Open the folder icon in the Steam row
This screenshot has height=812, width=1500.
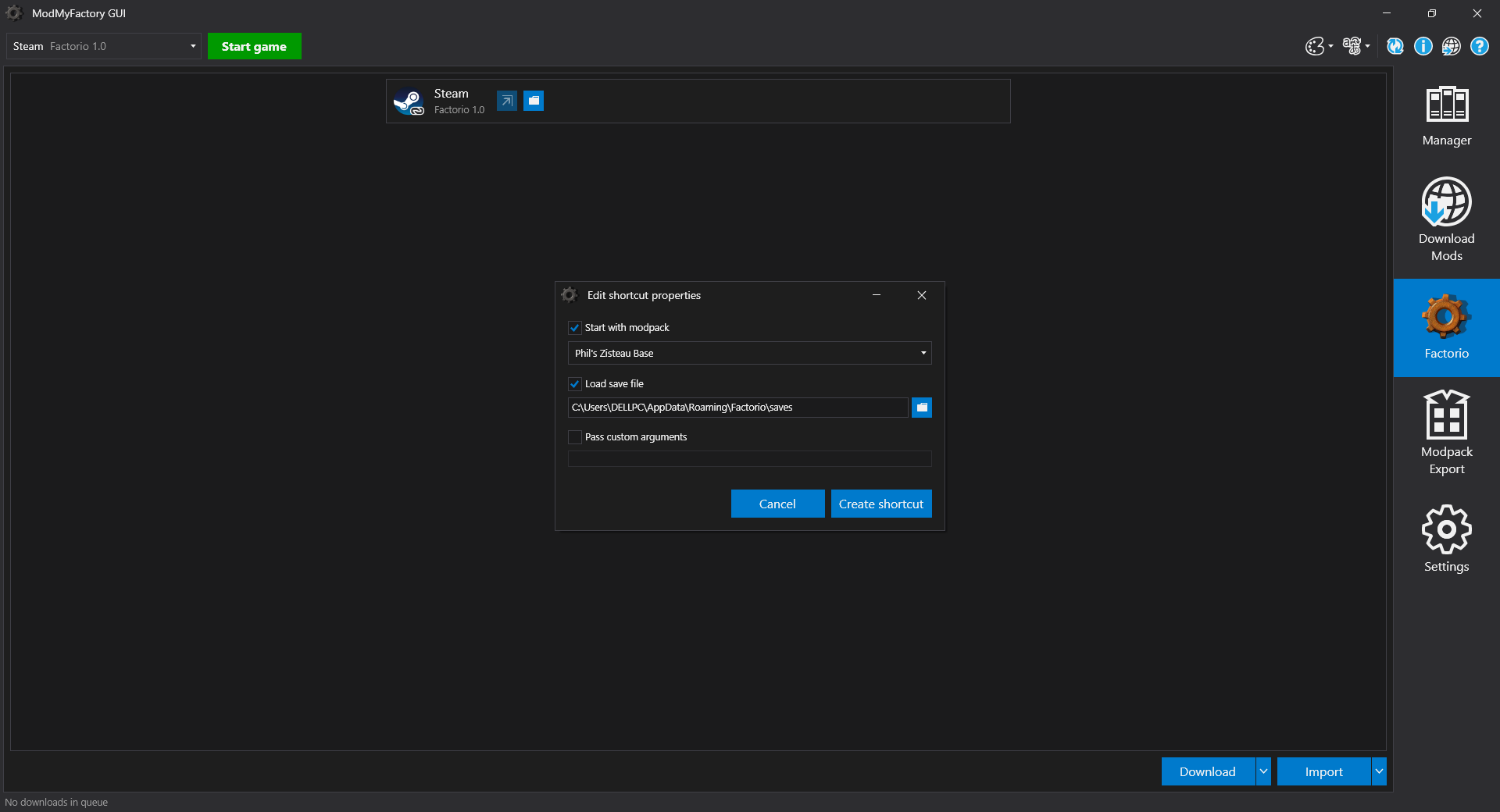coord(534,101)
